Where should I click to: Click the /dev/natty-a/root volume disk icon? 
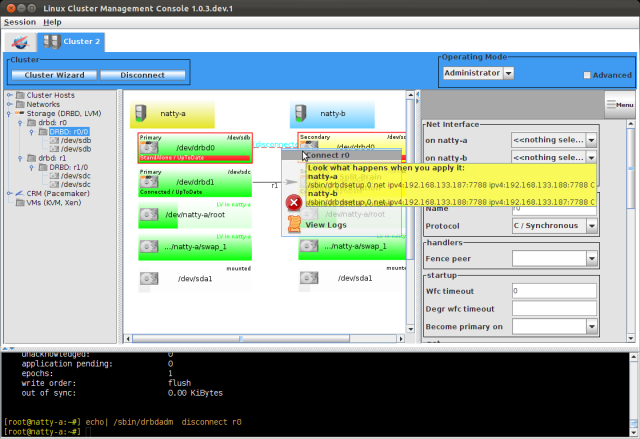pos(150,214)
